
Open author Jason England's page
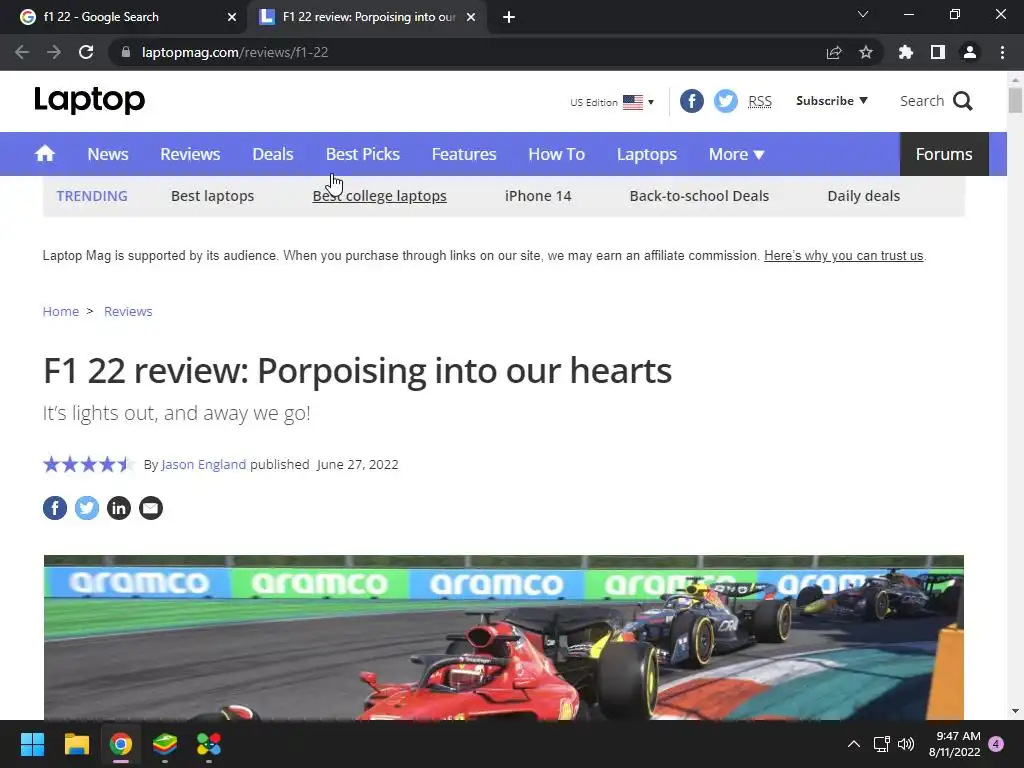(203, 464)
